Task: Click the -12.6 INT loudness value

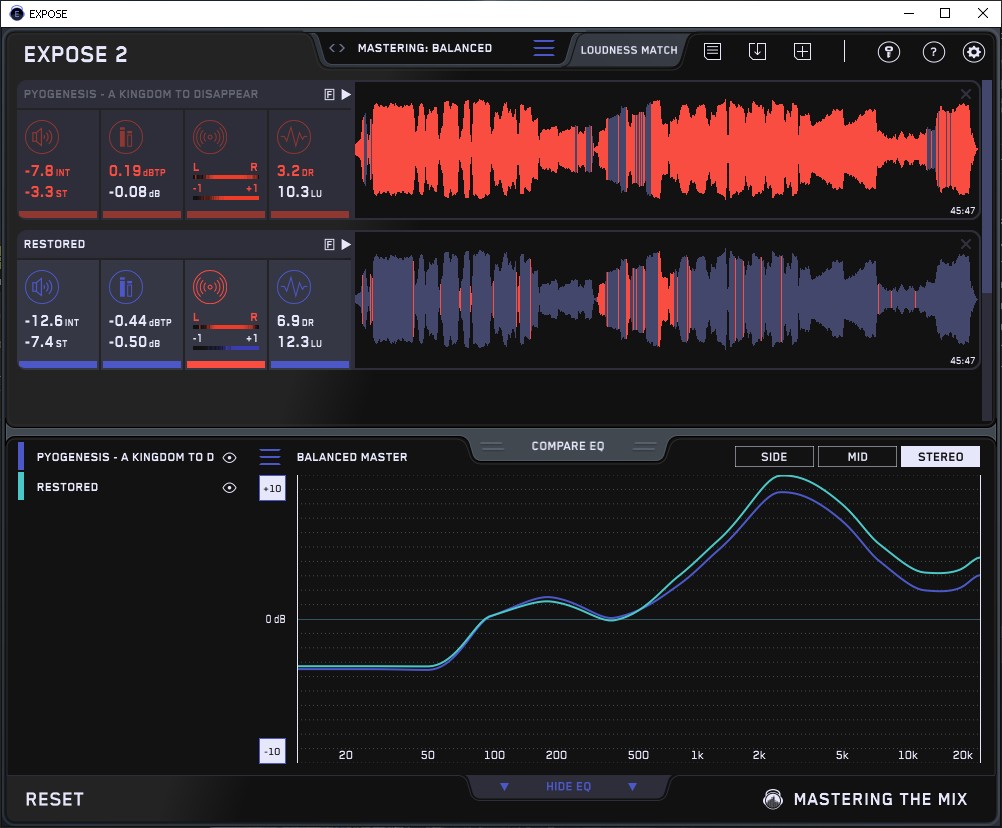Action: coord(52,321)
